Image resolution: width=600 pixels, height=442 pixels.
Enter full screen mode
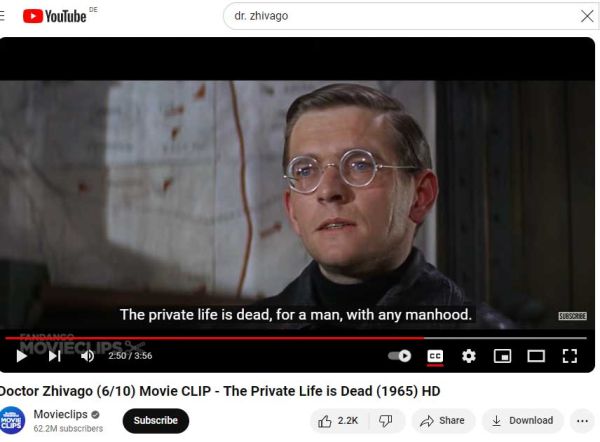pos(570,356)
